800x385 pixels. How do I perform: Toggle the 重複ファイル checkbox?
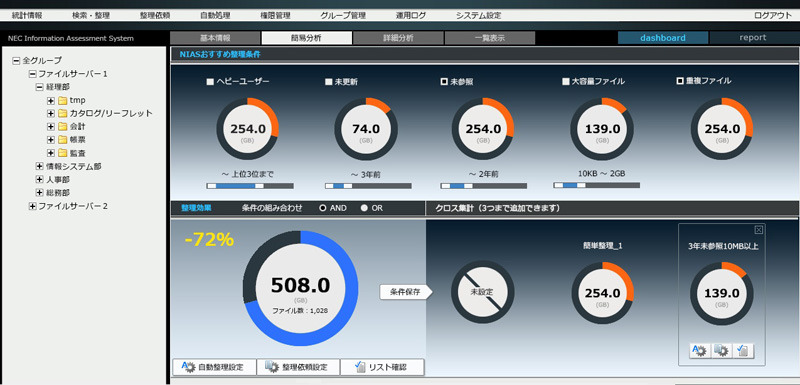(680, 81)
